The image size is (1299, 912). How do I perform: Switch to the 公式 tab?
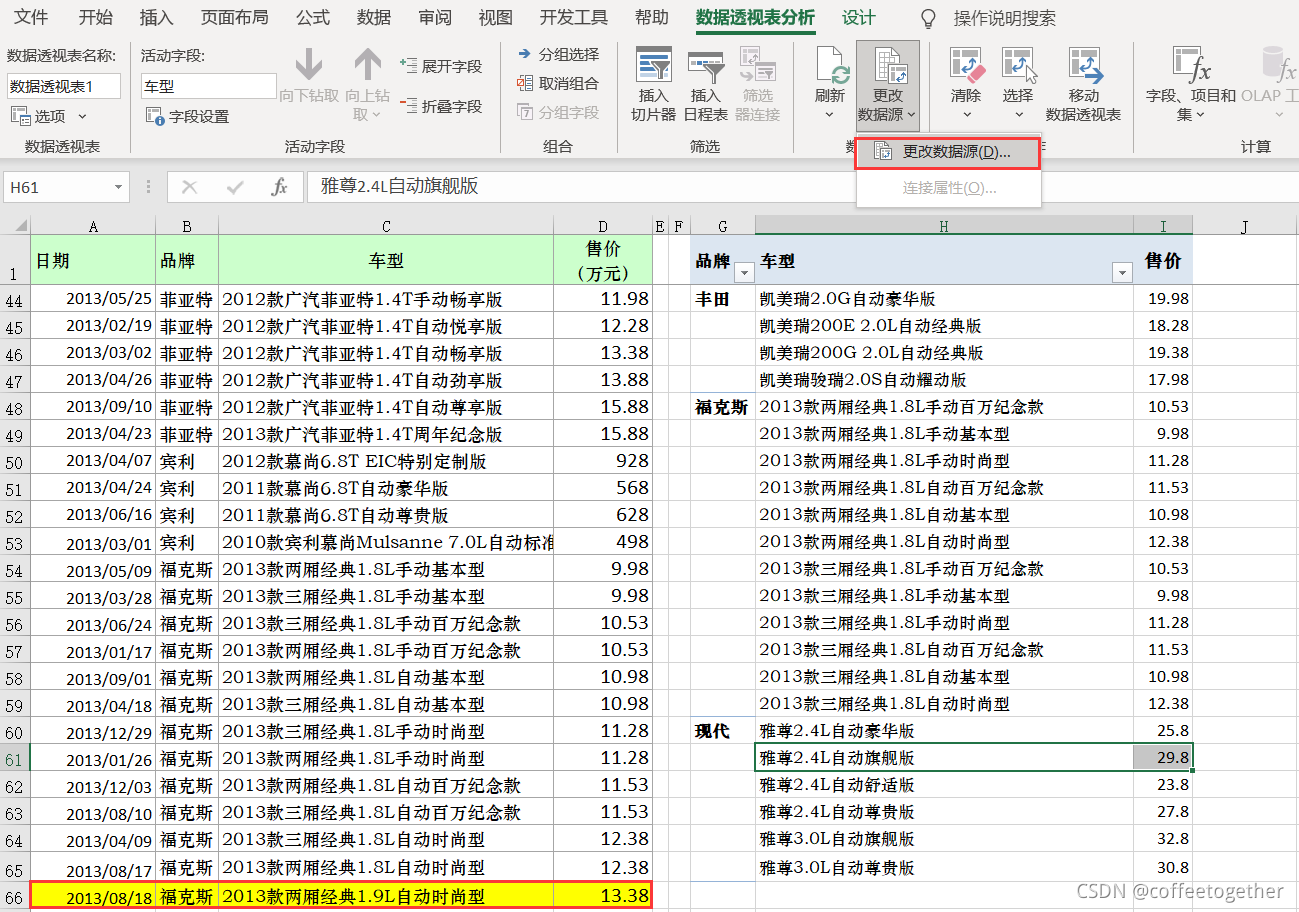pyautogui.click(x=313, y=18)
